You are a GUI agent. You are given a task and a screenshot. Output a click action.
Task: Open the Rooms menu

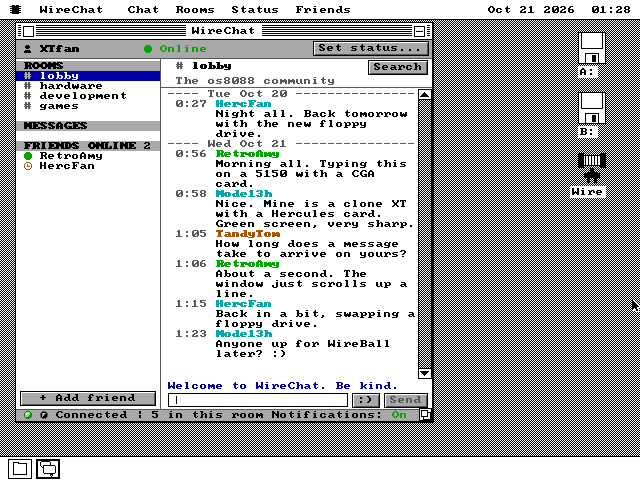point(195,9)
